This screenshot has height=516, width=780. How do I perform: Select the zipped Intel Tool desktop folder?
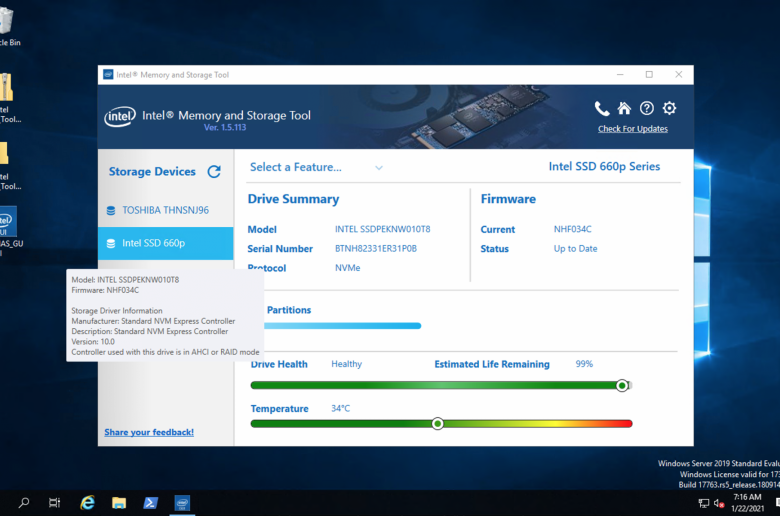click(x=9, y=98)
